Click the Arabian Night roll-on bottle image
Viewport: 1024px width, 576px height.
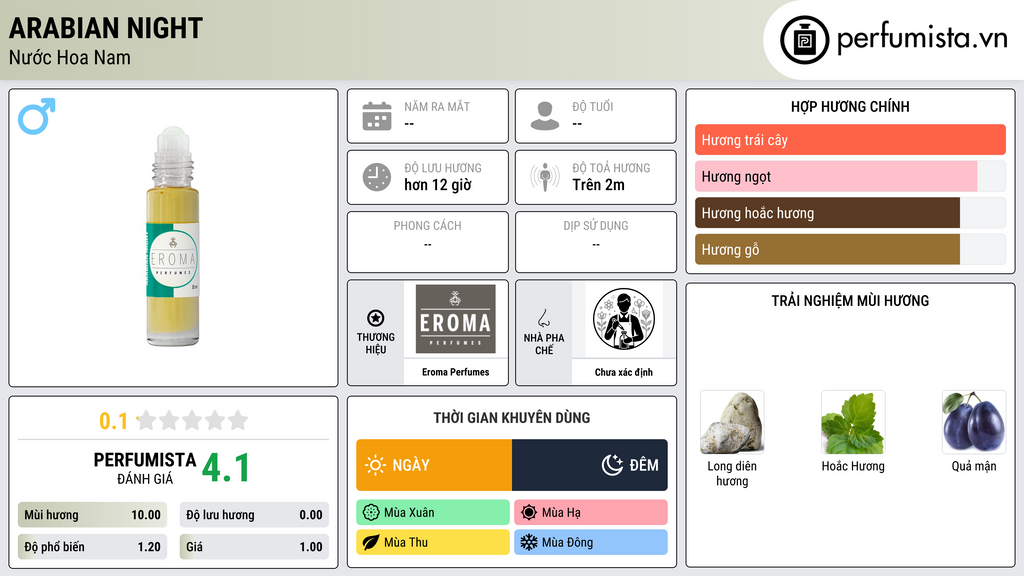(172, 236)
